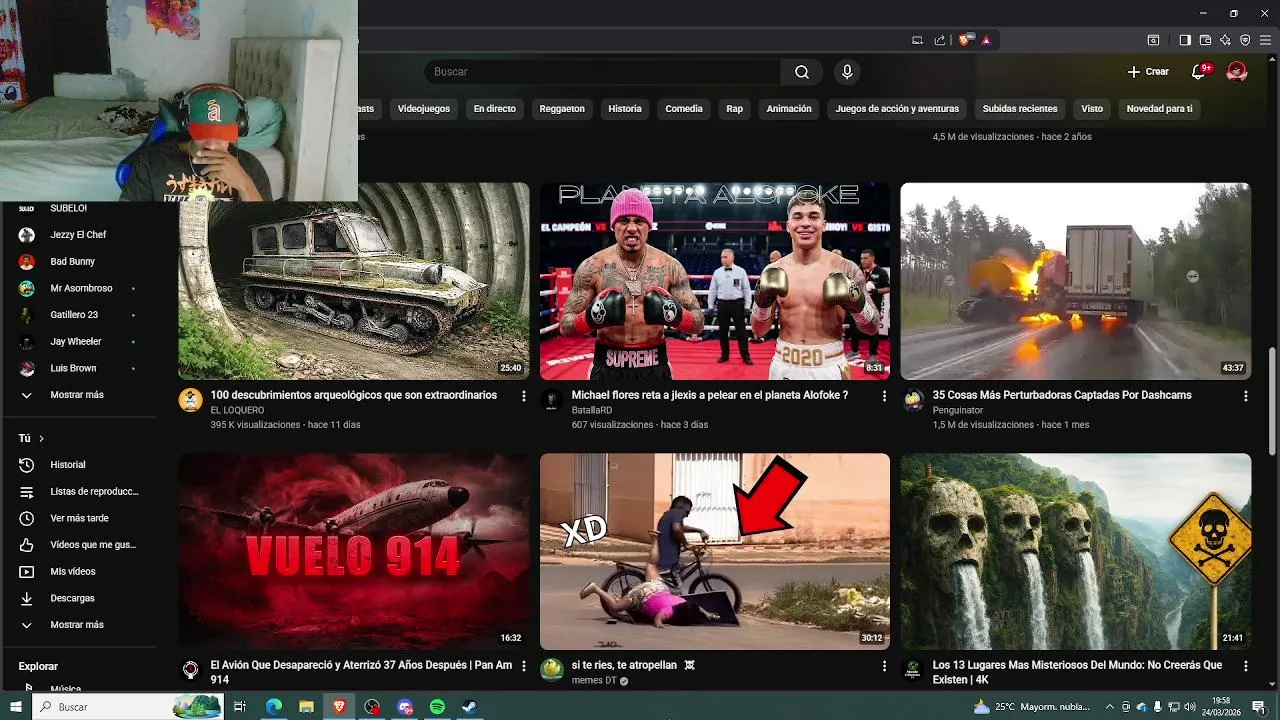The height and width of the screenshot is (720, 1280).
Task: Select the Rap filter chip
Action: pos(735,108)
